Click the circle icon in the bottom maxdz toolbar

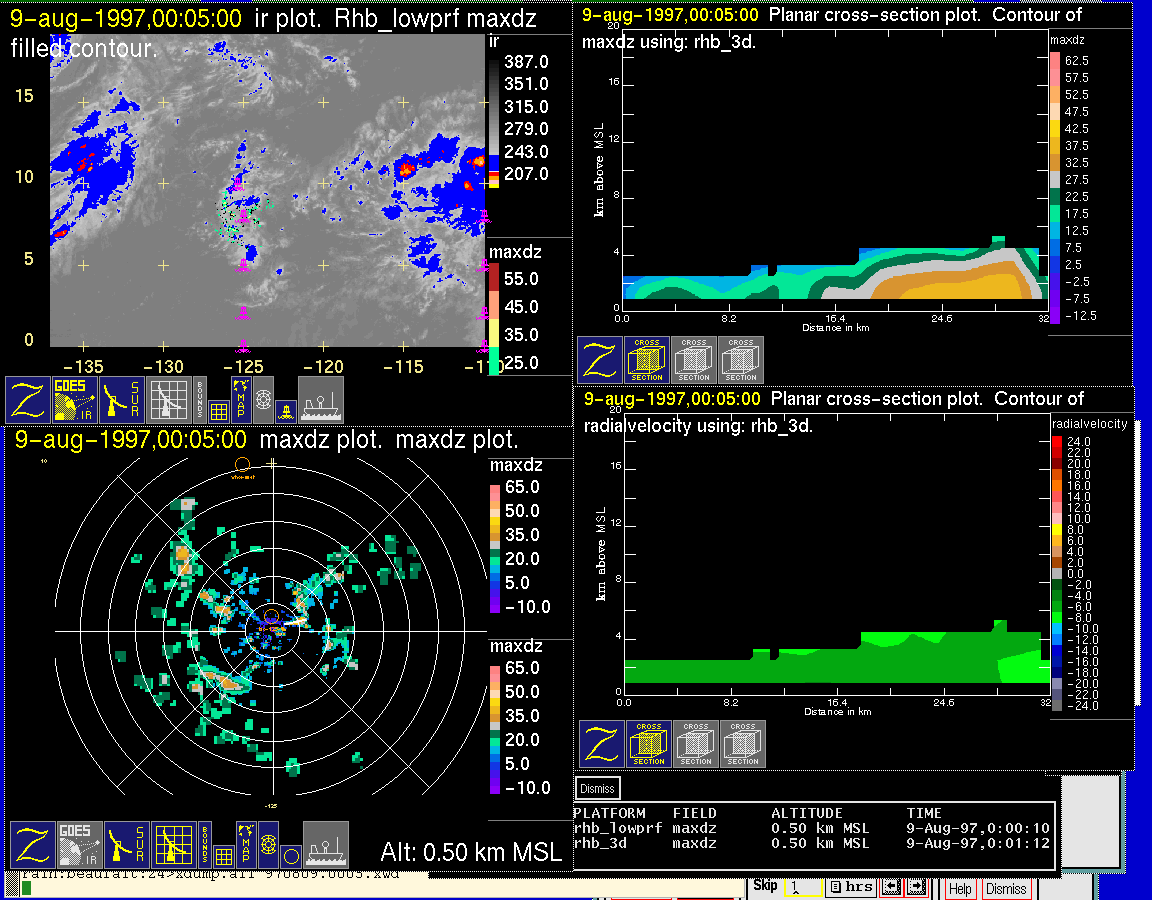coord(290,856)
